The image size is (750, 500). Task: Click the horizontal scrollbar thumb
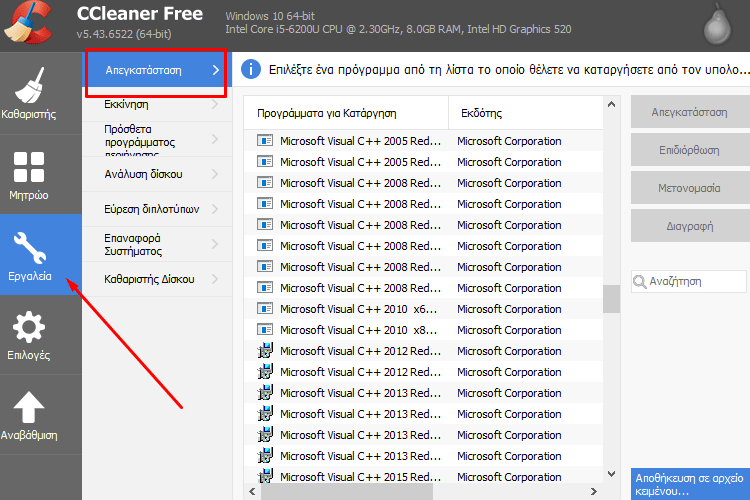coord(347,491)
